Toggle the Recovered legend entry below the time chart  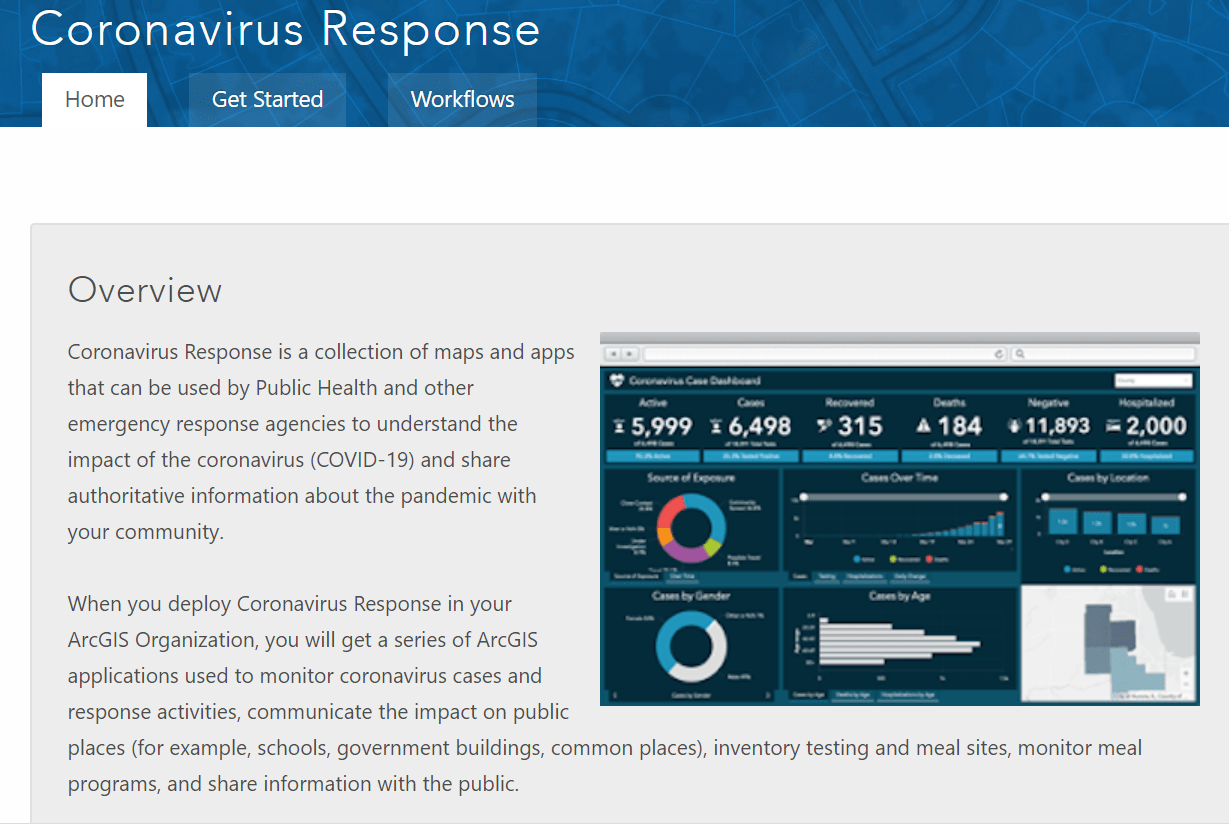(x=893, y=559)
